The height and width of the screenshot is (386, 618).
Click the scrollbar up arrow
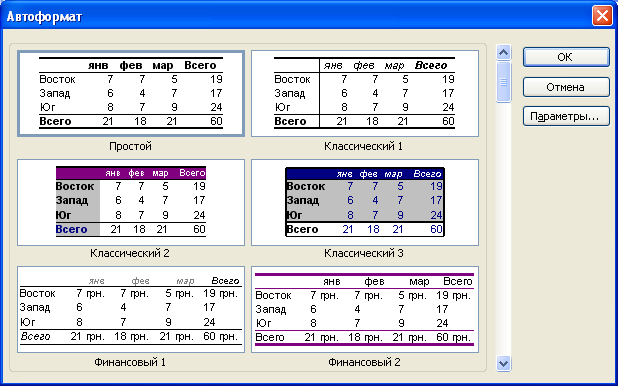504,52
